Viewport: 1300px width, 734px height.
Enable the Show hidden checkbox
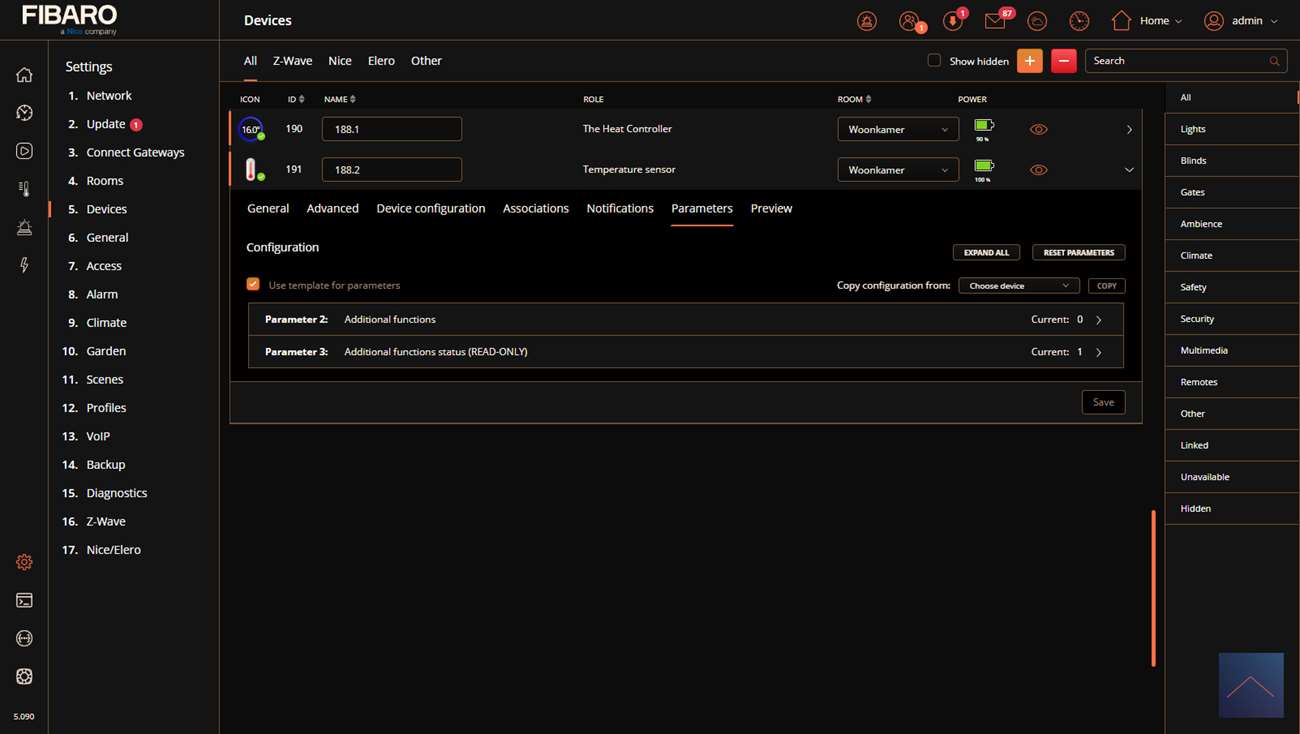pos(934,60)
